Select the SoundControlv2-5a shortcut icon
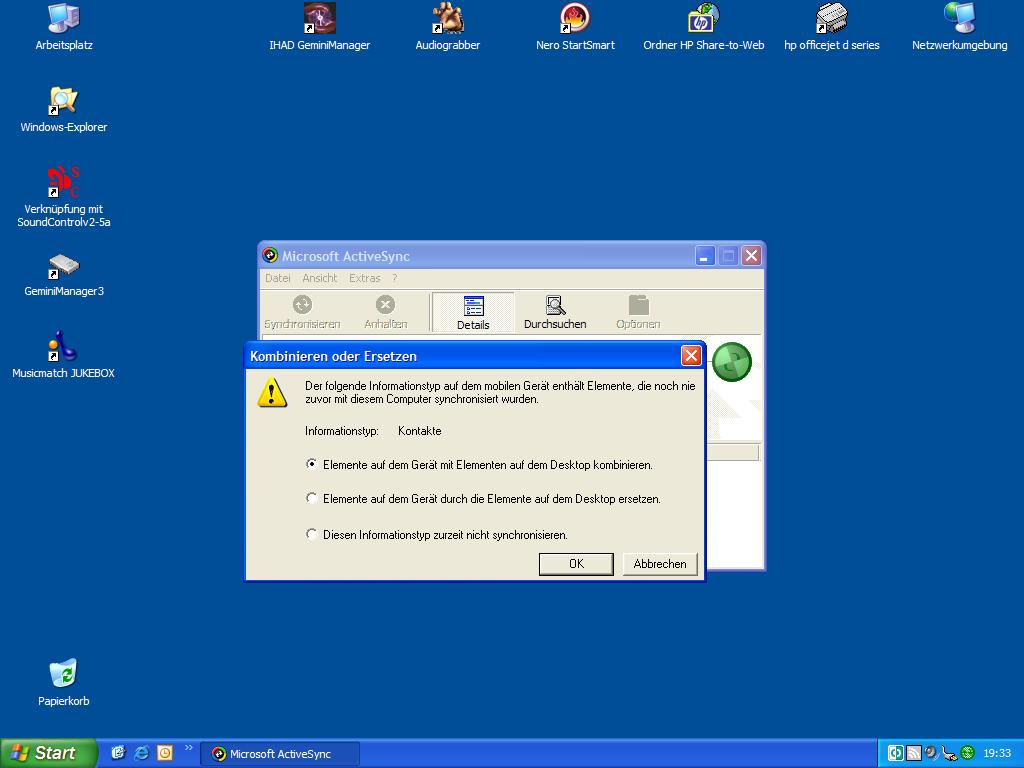Image resolution: width=1024 pixels, height=768 pixels. [x=63, y=182]
